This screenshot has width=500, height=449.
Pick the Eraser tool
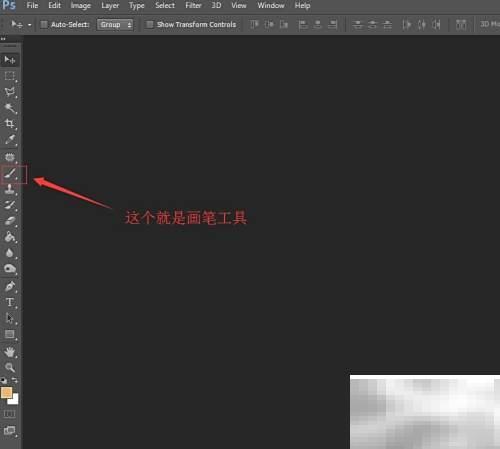tap(10, 221)
